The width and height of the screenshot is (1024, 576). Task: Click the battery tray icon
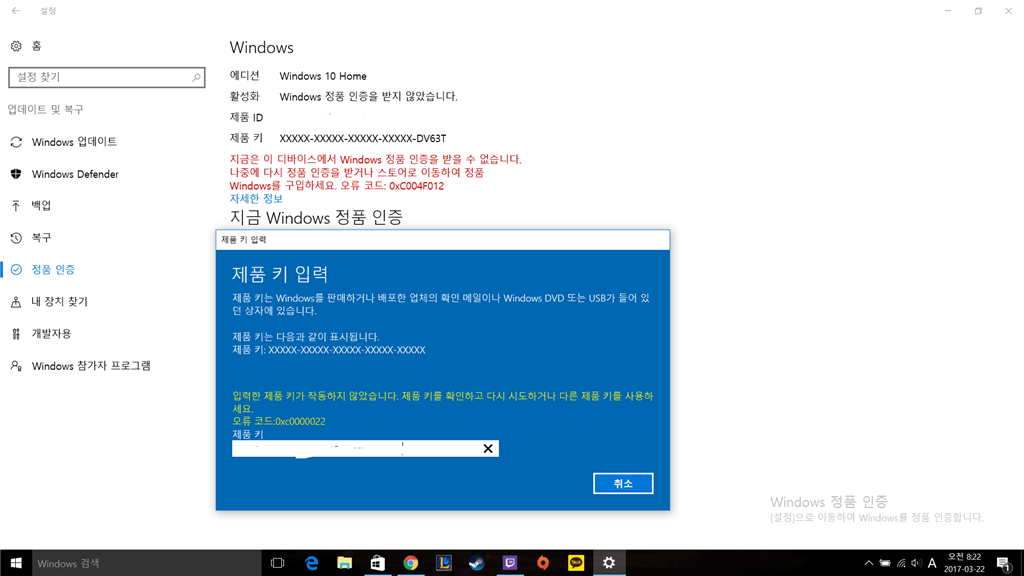[885, 563]
